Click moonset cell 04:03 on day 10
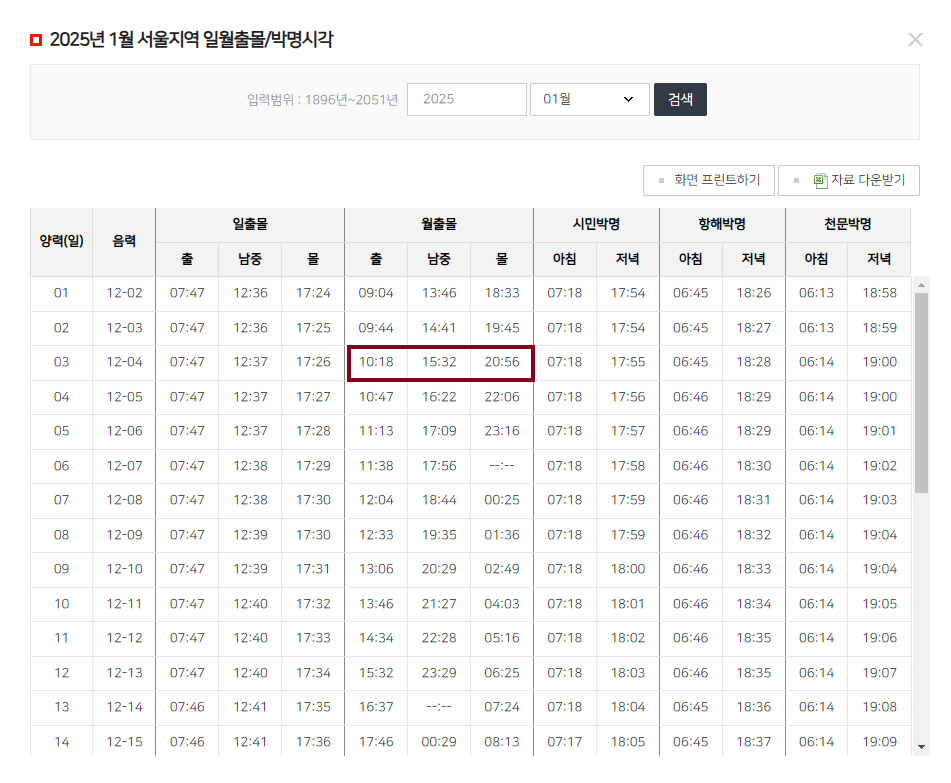 click(x=502, y=604)
